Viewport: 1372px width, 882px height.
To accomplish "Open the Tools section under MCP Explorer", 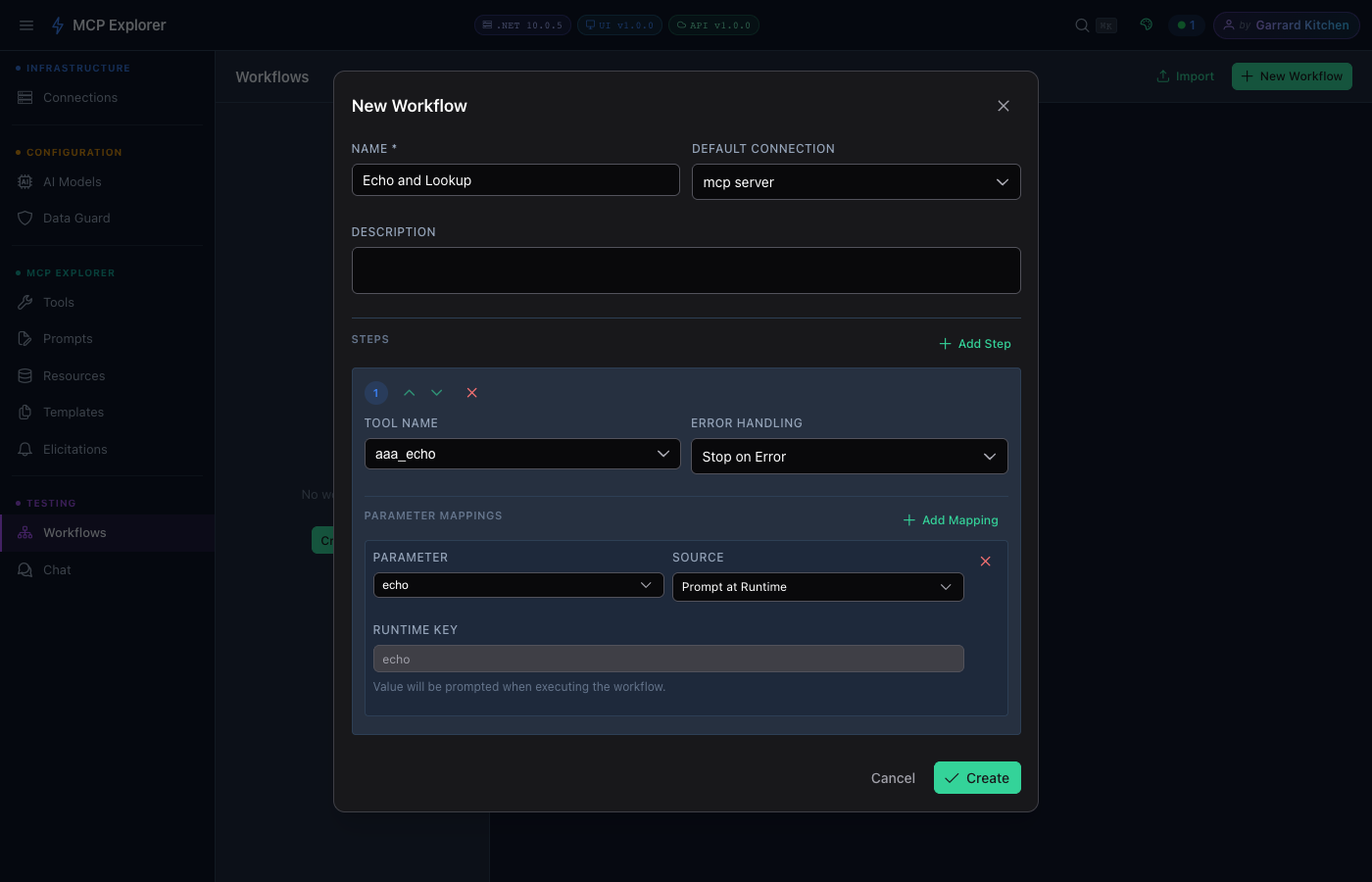I will [56, 302].
